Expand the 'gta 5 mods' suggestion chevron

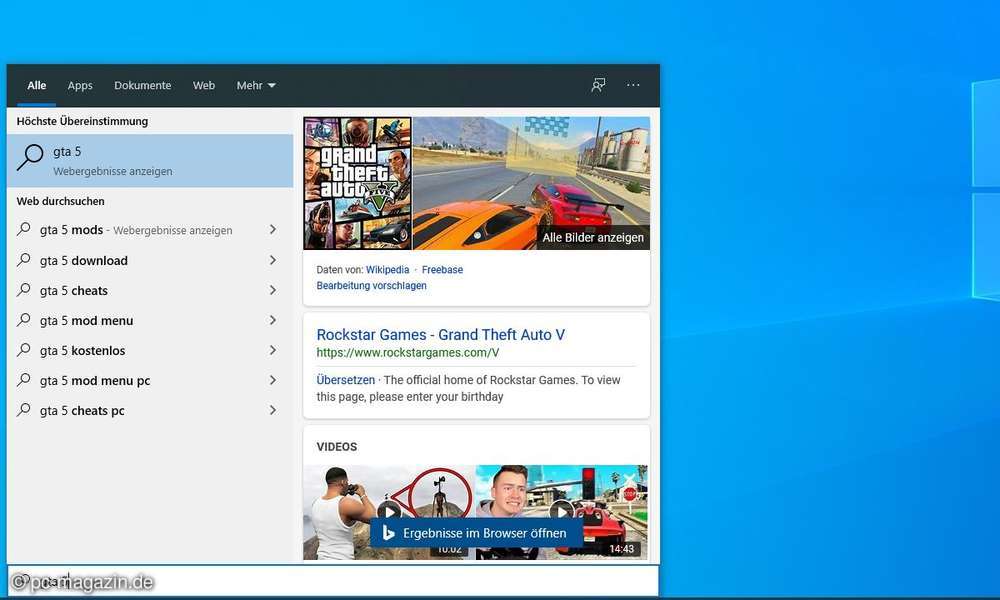click(x=272, y=229)
